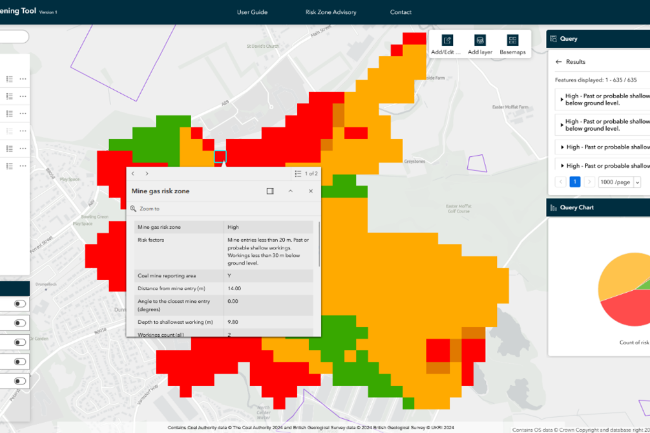Open the Add/Edit tool
This screenshot has height=433, width=650.
point(444,43)
